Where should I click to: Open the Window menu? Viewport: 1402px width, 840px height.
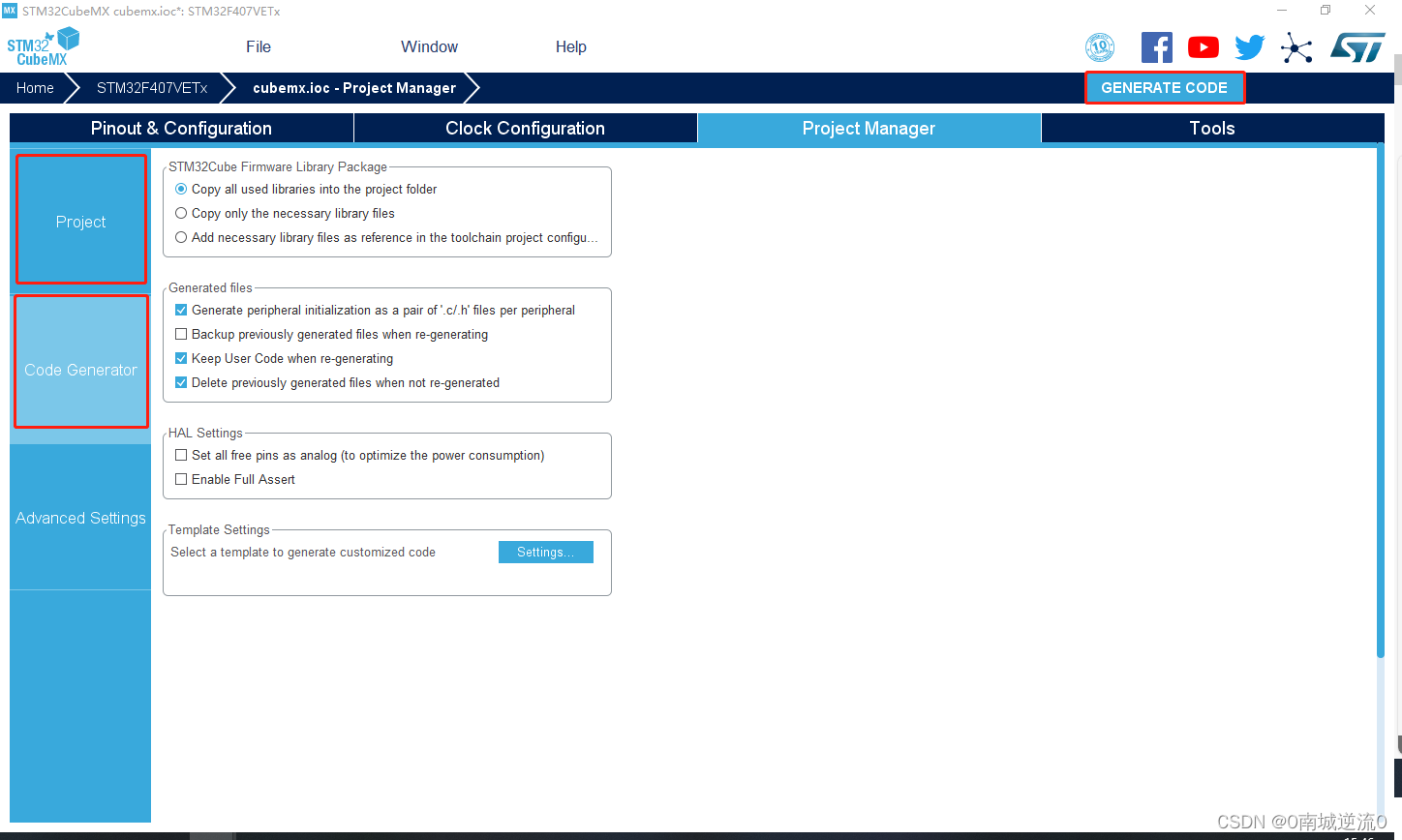429,46
